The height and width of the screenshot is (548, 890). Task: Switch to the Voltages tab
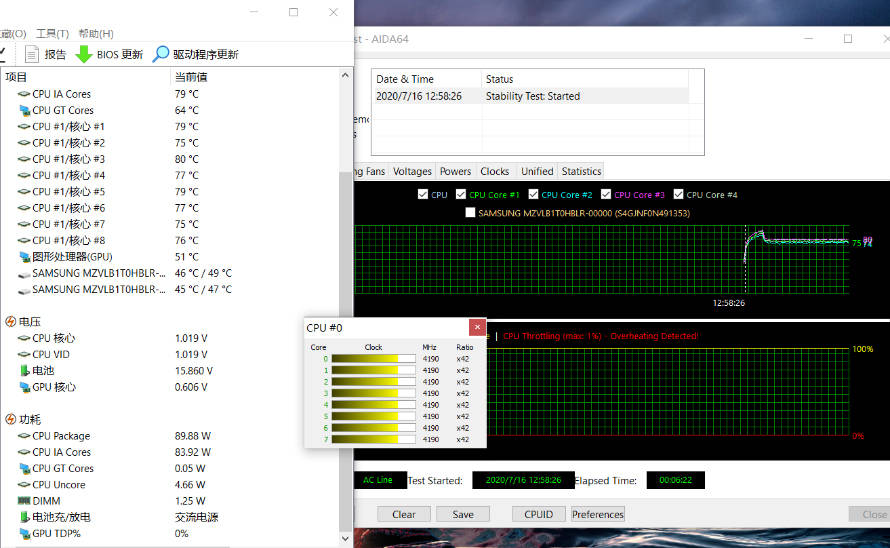click(x=412, y=171)
